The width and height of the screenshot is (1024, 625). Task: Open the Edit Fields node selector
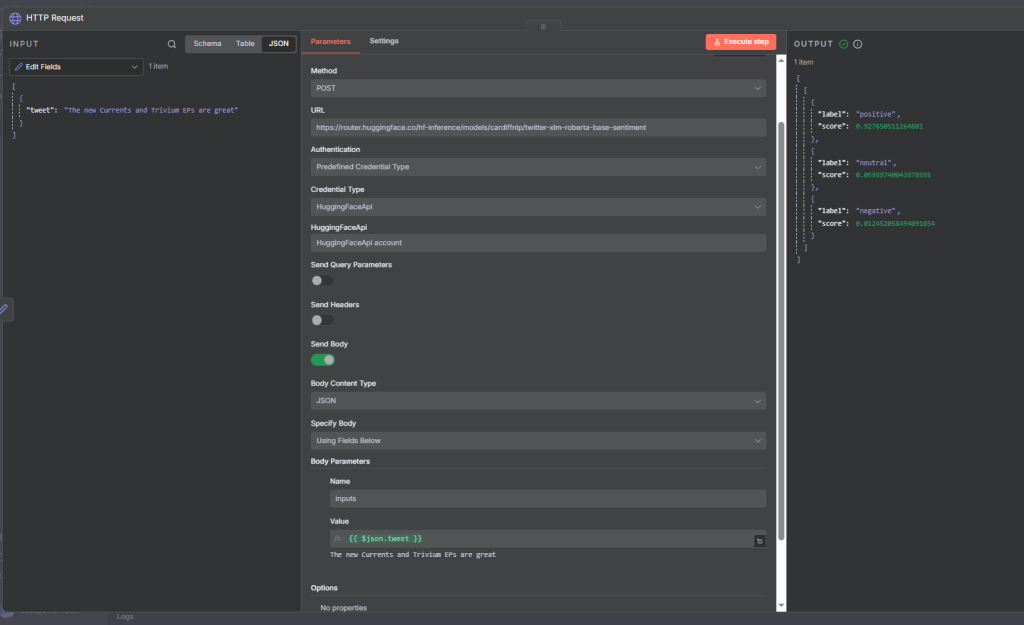[x=76, y=67]
